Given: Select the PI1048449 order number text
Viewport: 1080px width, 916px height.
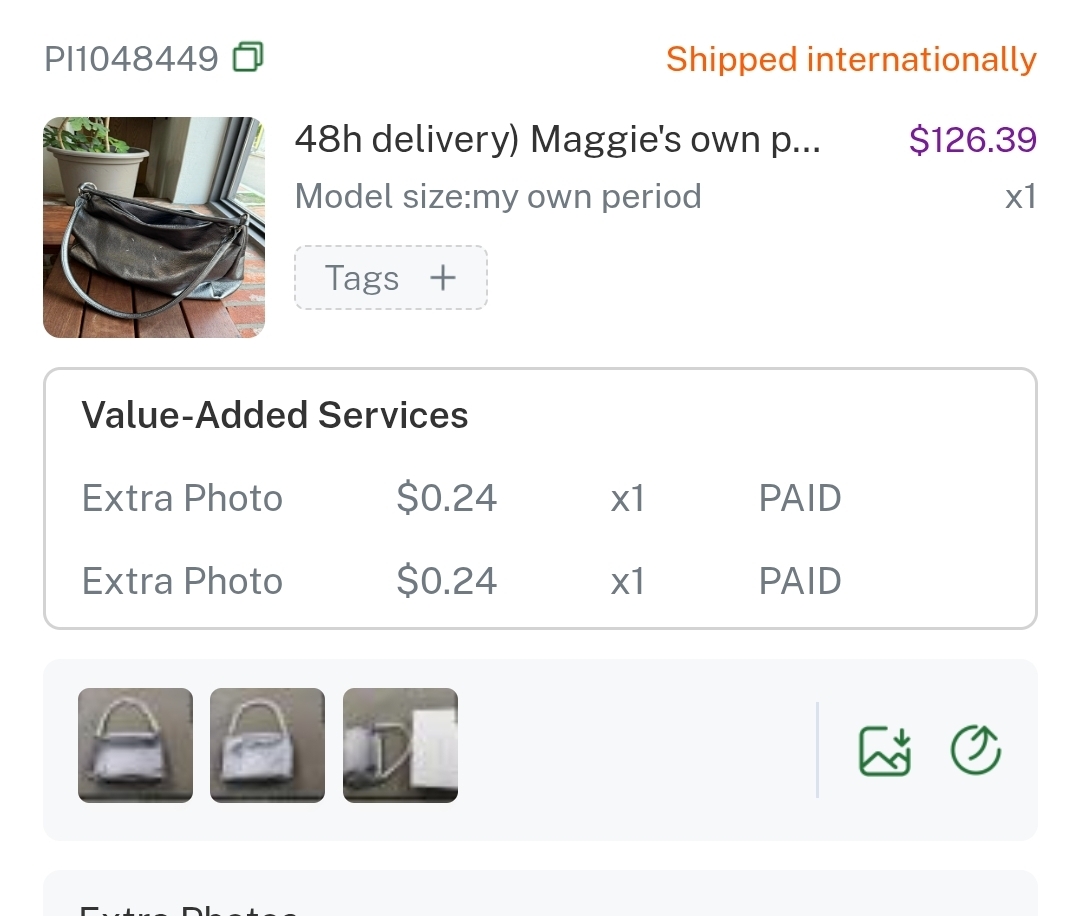Looking at the screenshot, I should pyautogui.click(x=131, y=59).
